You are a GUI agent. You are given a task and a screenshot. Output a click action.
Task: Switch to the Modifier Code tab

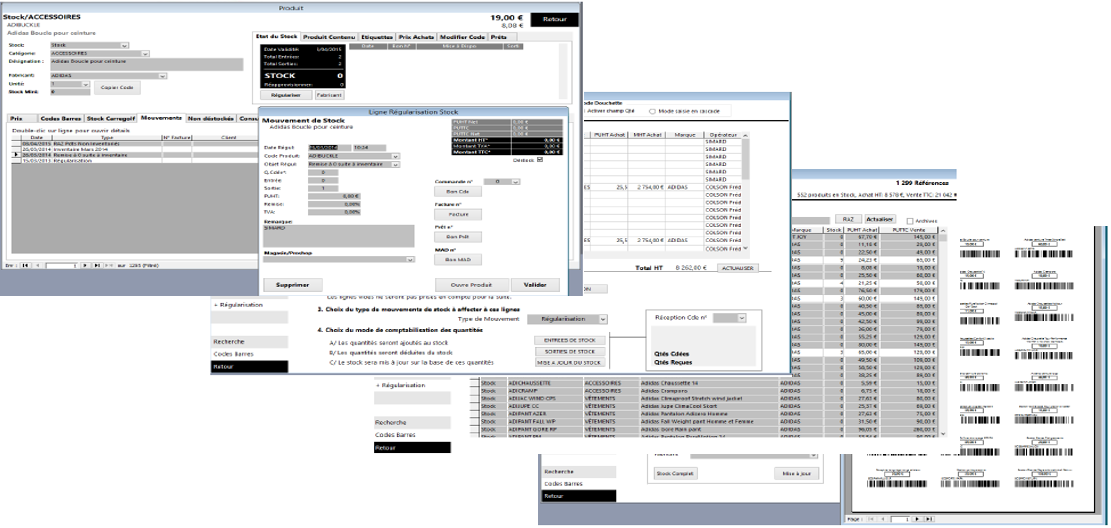click(462, 36)
